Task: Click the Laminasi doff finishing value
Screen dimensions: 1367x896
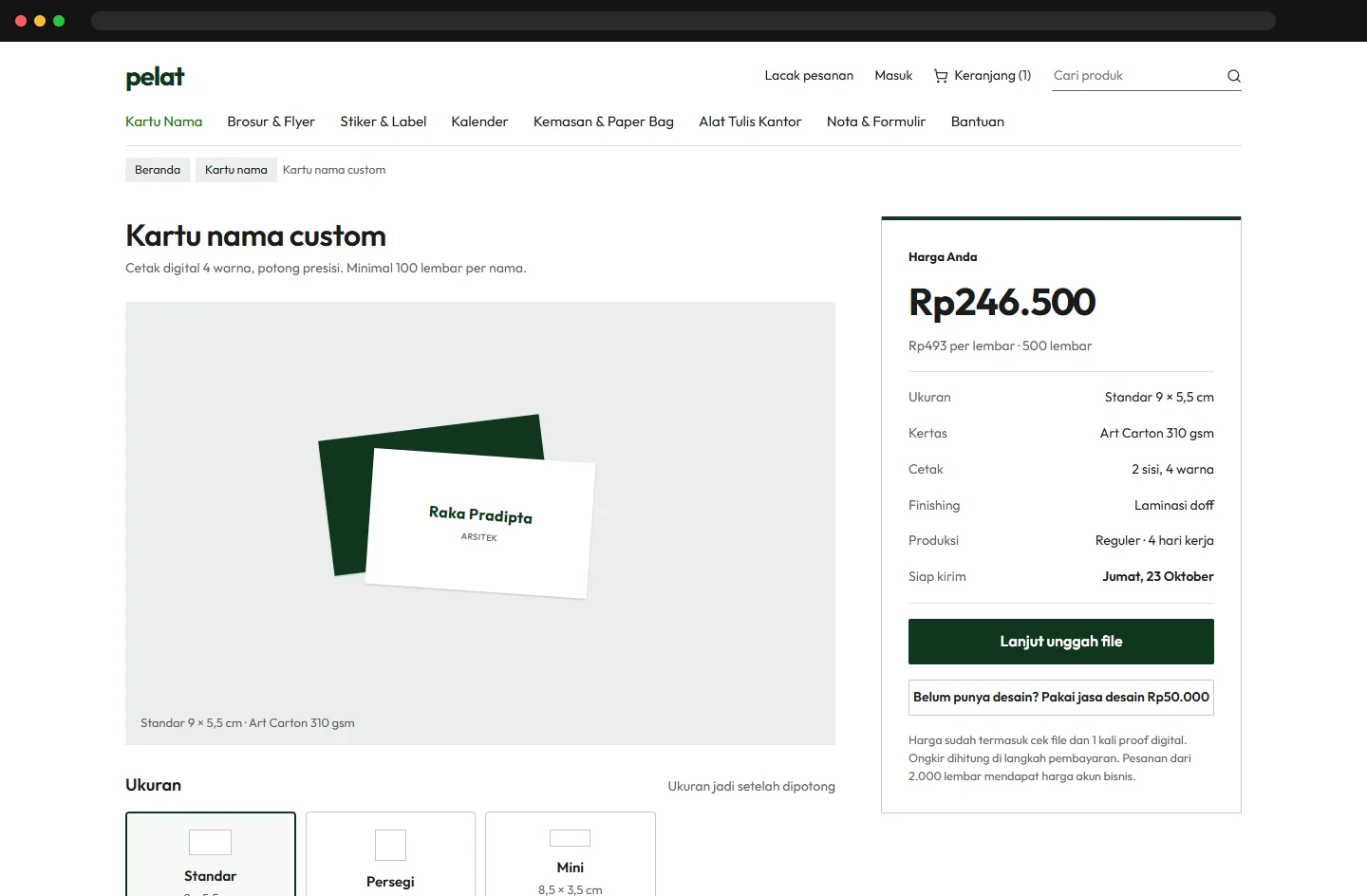Action: (1174, 505)
